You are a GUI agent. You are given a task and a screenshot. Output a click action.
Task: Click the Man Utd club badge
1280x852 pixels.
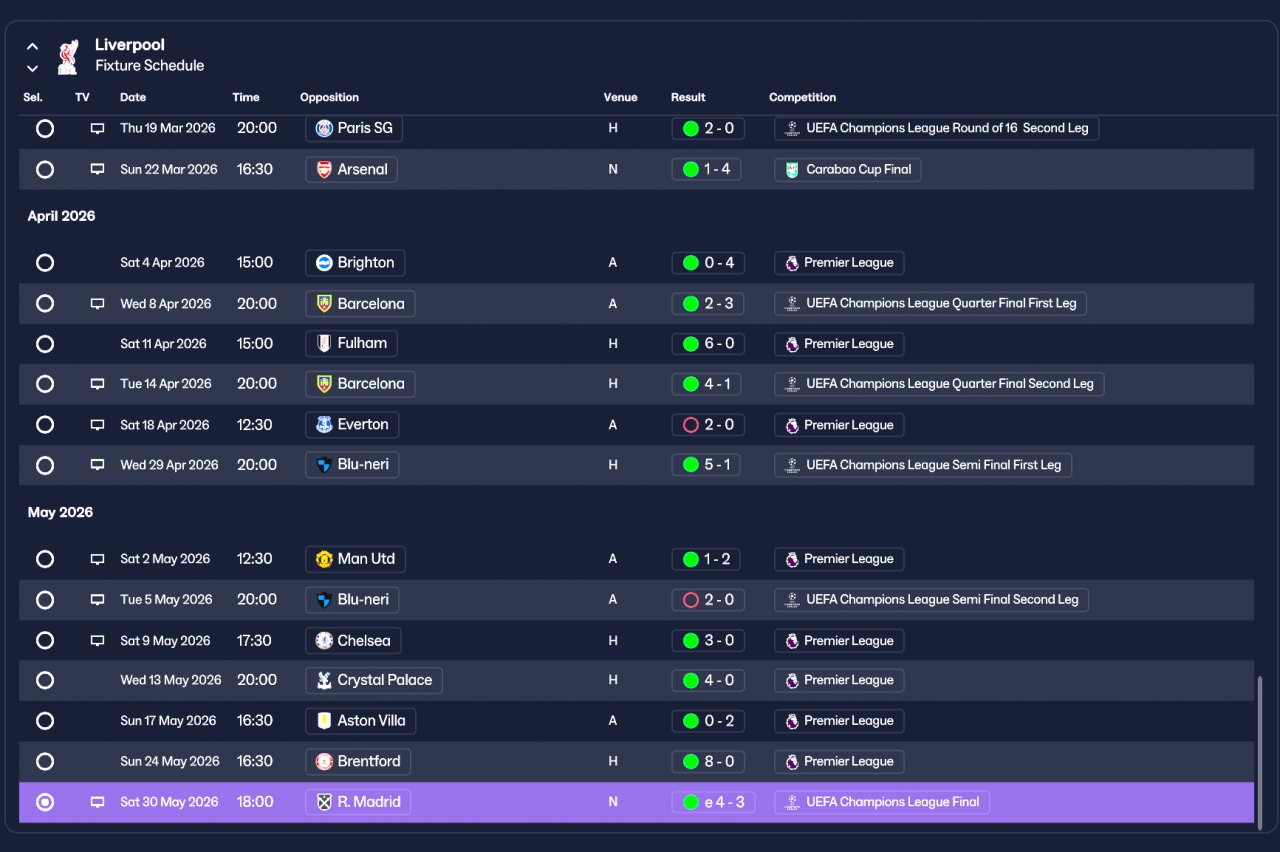tap(324, 559)
